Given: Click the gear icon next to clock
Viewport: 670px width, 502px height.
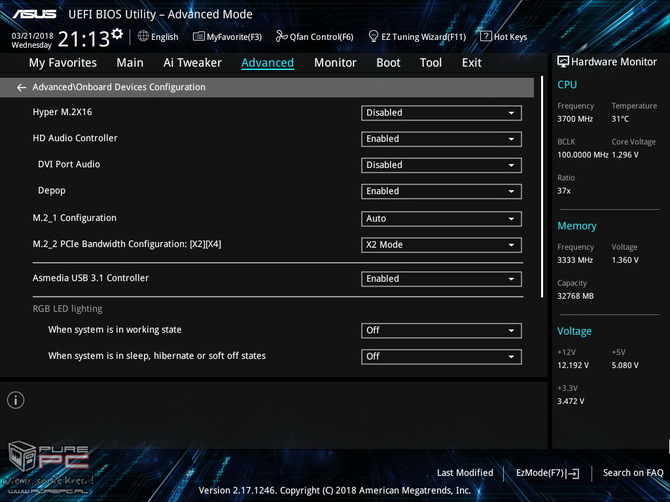Looking at the screenshot, I should pyautogui.click(x=117, y=34).
